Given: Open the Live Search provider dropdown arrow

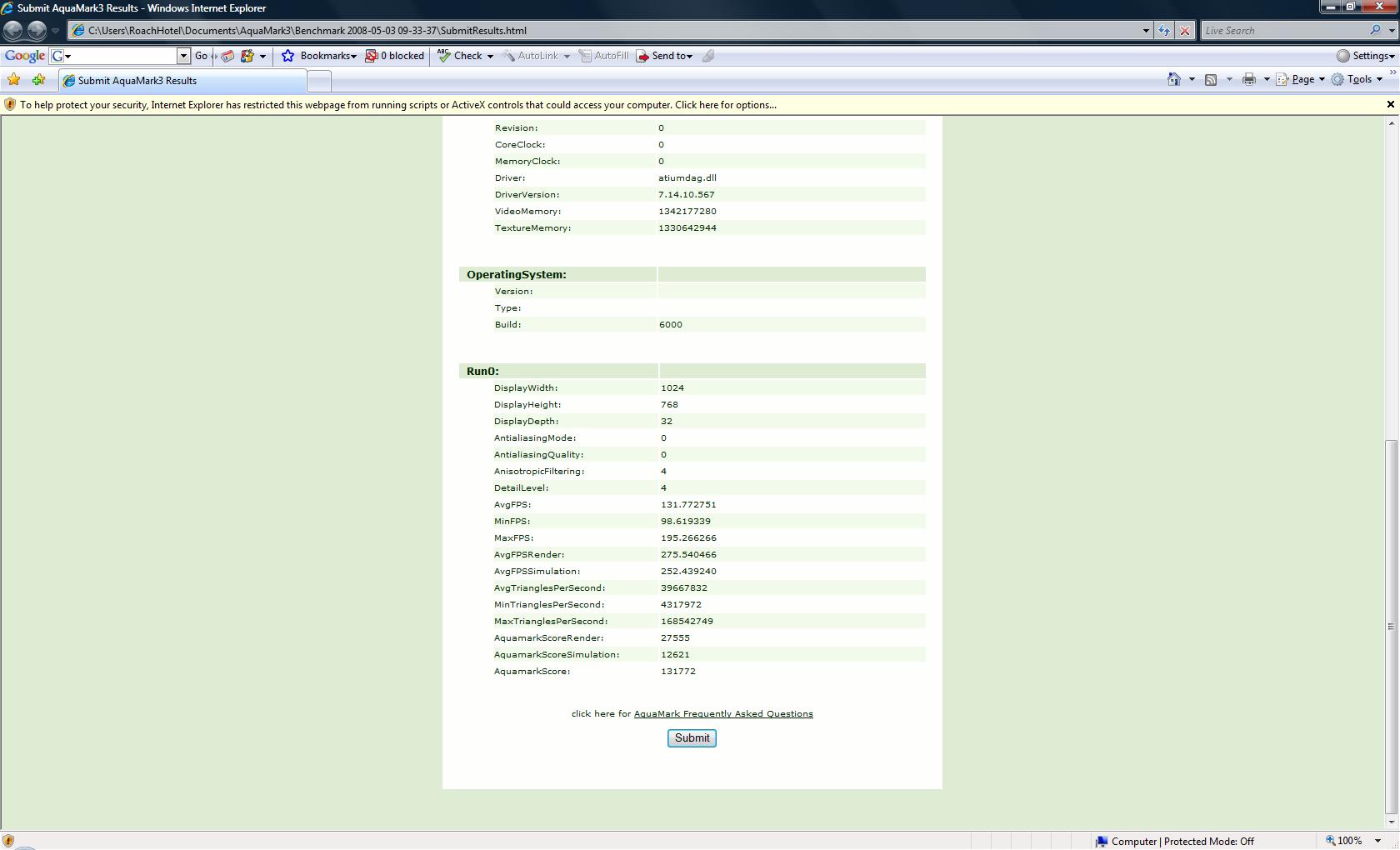Looking at the screenshot, I should (1392, 31).
